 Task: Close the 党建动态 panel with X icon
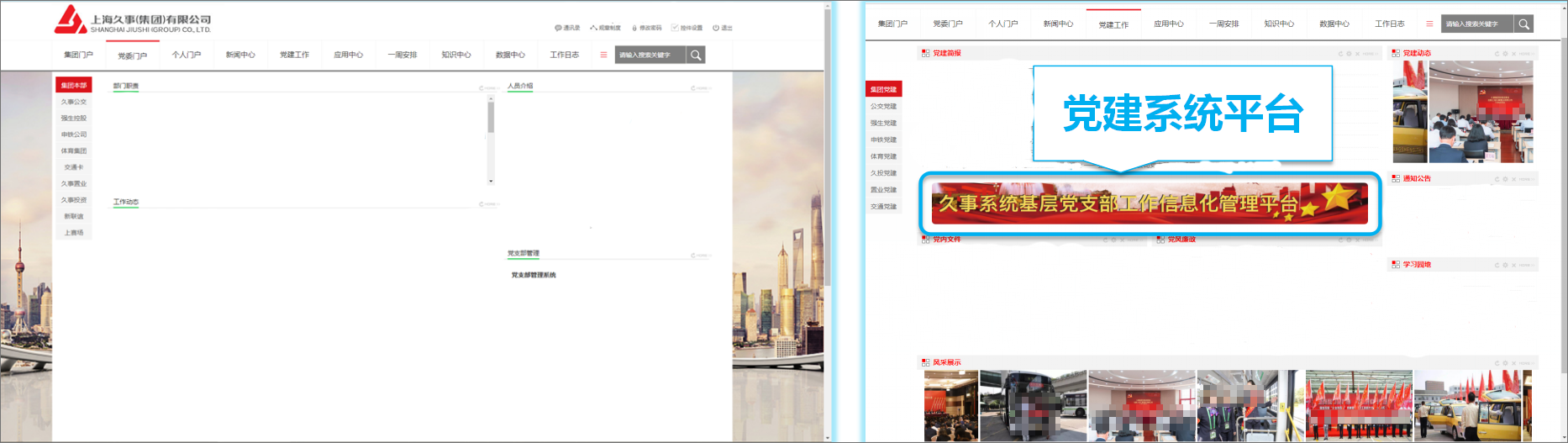1513,54
